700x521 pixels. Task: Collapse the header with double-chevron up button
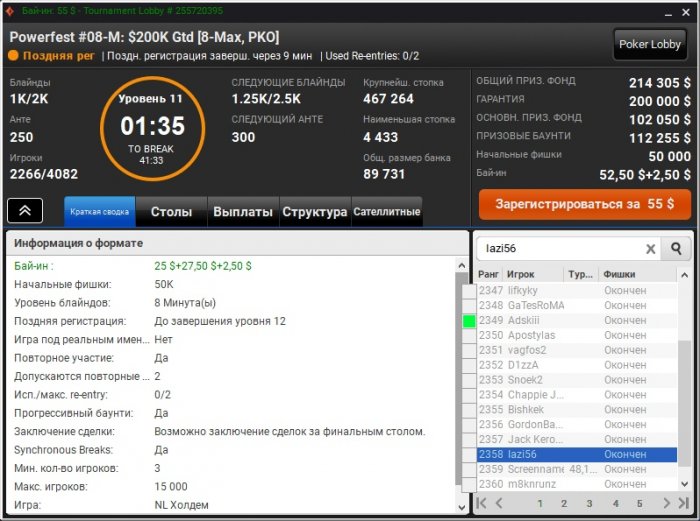(x=25, y=210)
